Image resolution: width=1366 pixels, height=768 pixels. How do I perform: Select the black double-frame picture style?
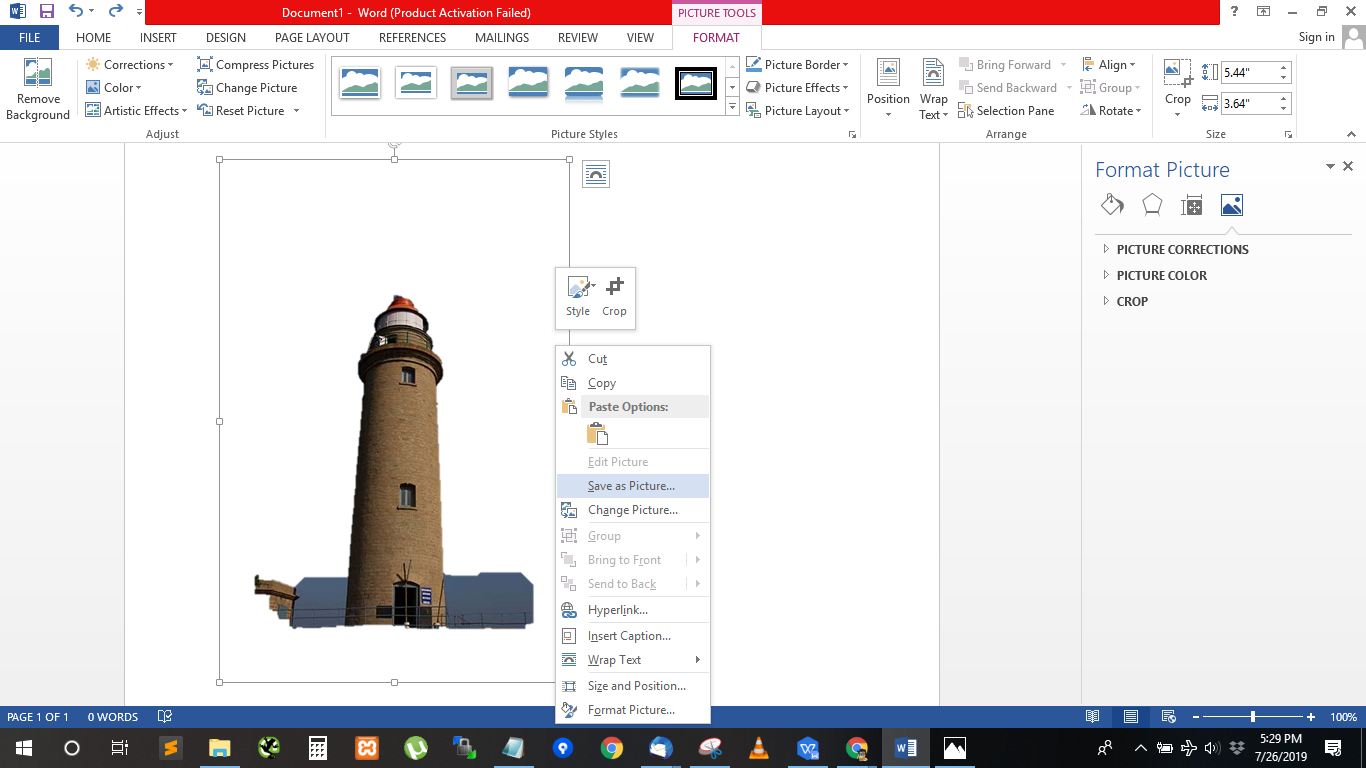pos(696,83)
